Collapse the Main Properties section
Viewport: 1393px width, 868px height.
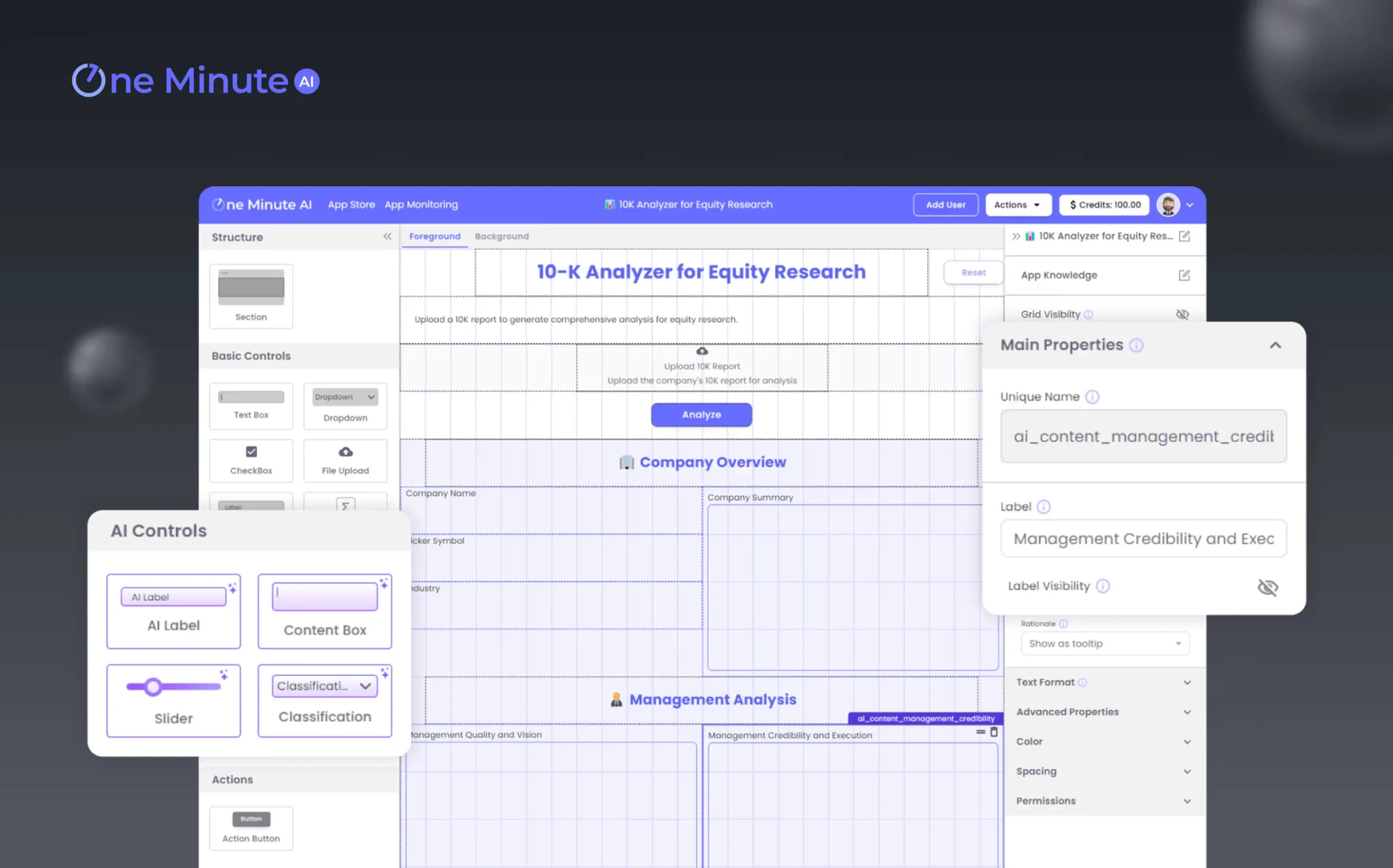click(1275, 346)
